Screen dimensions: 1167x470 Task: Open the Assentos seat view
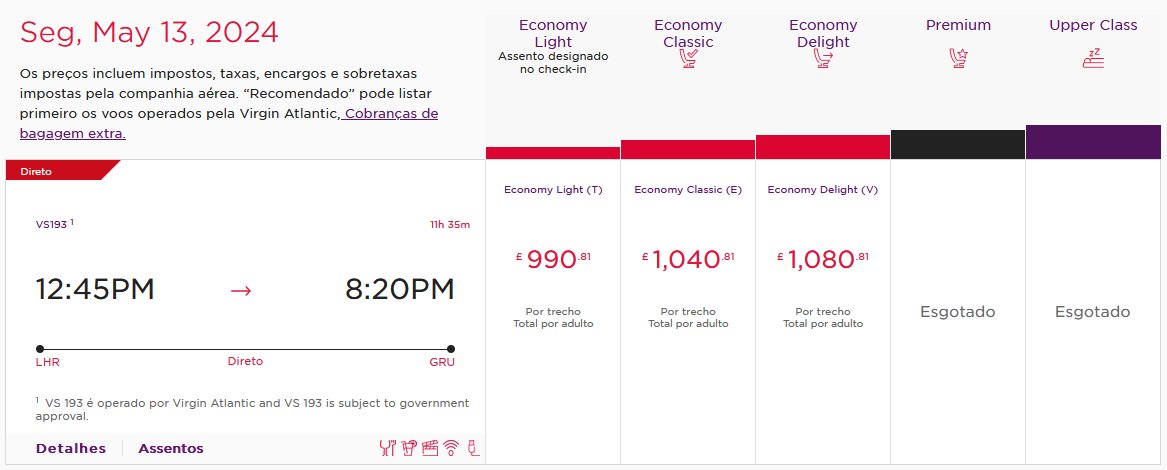[170, 448]
